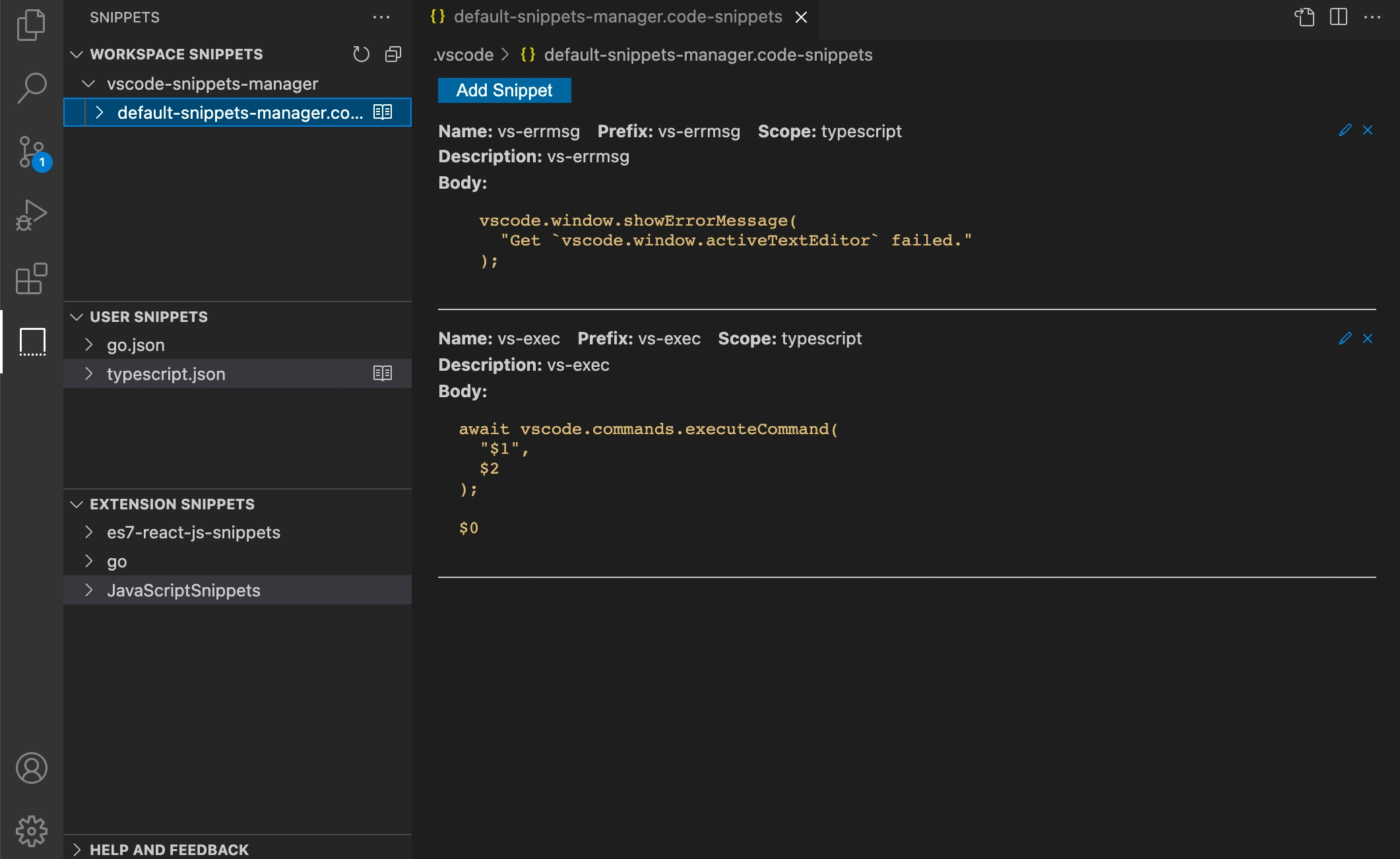Collapse the User Snippets section
This screenshot has width=1400, height=859.
[x=77, y=317]
